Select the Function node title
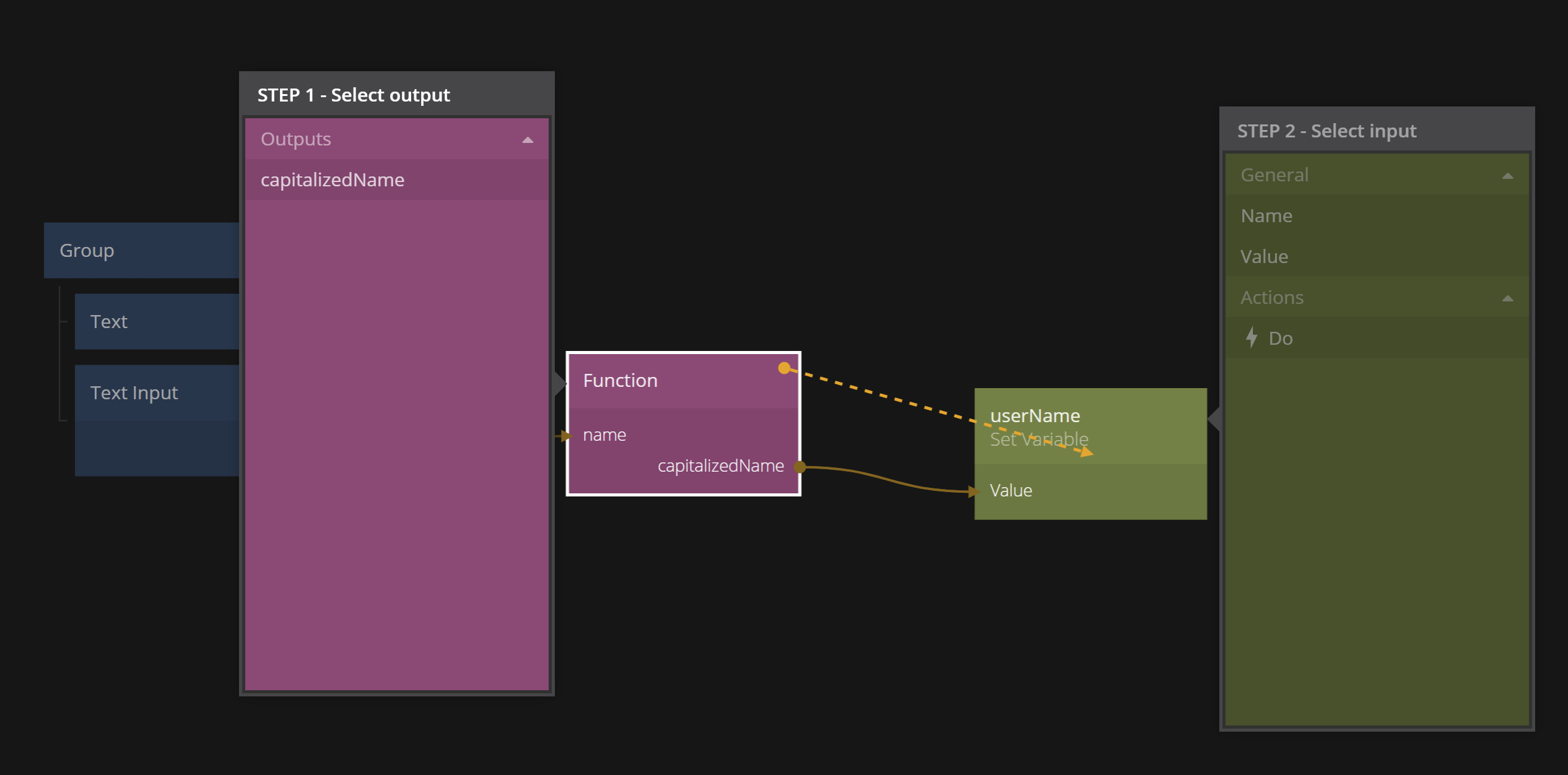1568x775 pixels. [621, 380]
